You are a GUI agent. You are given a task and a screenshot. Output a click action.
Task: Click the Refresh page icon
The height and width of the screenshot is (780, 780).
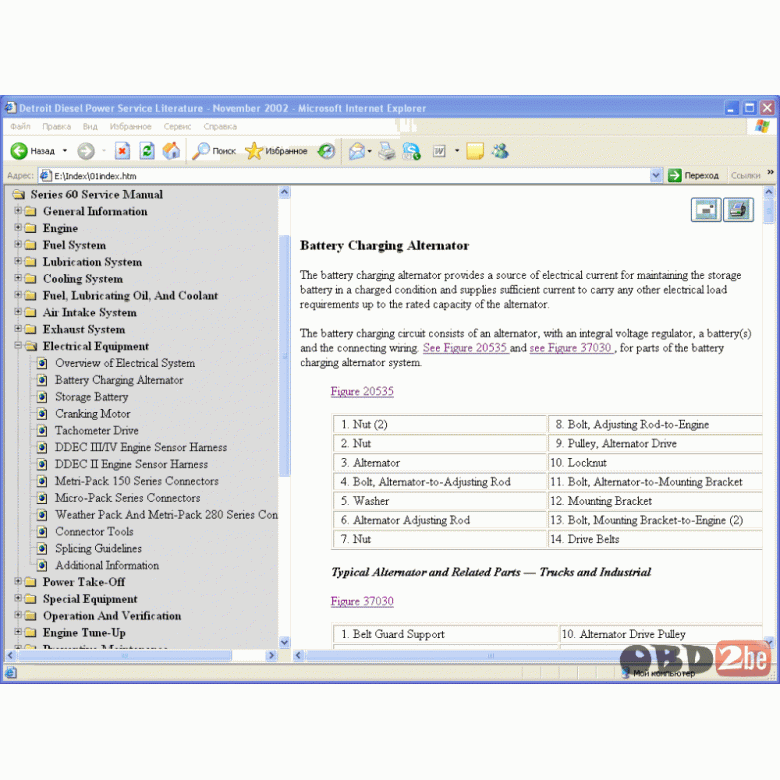point(147,151)
